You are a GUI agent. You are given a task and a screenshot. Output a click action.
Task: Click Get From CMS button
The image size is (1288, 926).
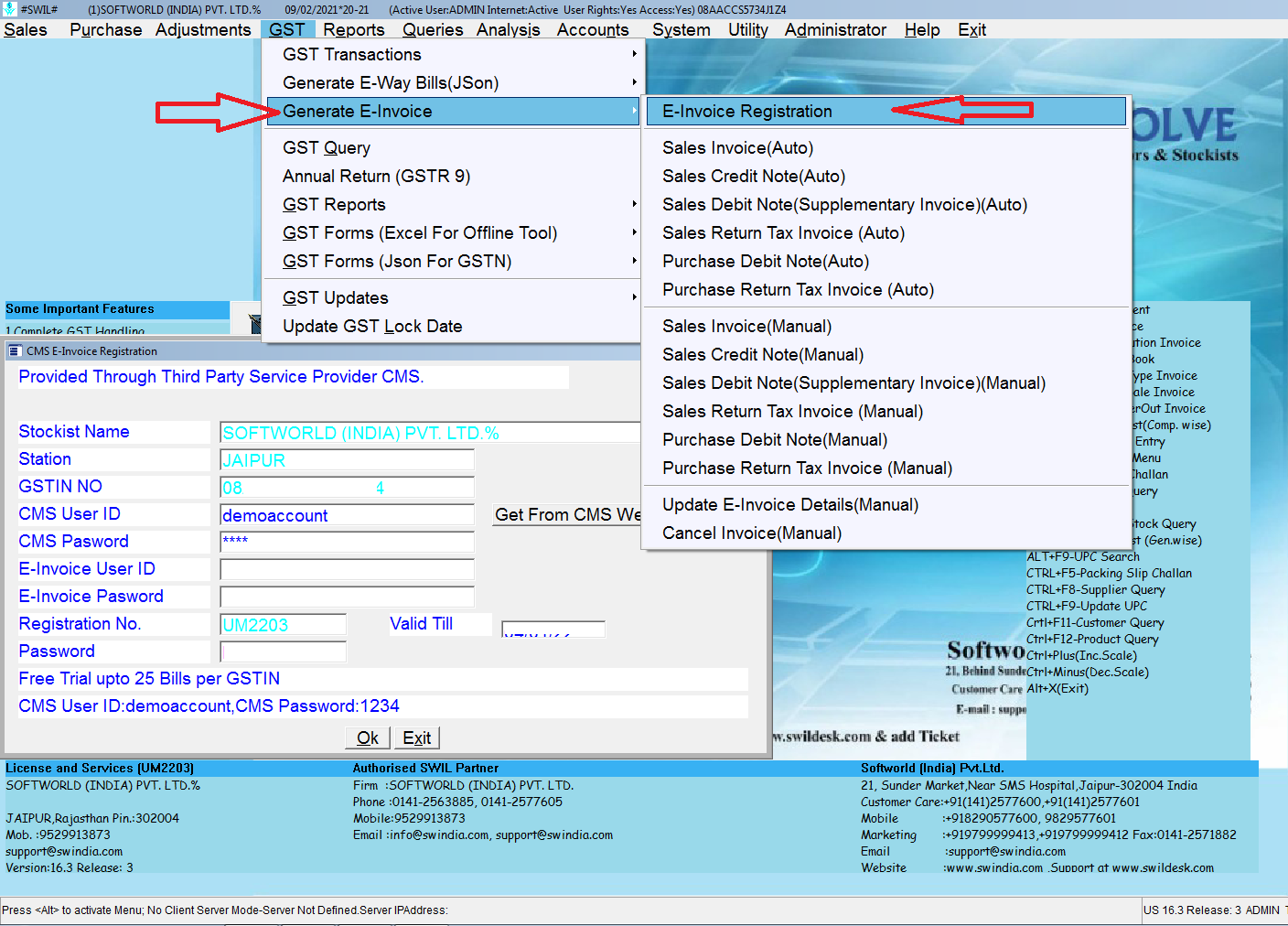click(x=567, y=515)
